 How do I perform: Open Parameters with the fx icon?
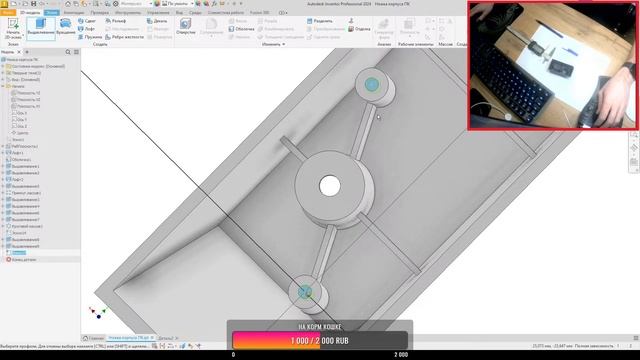click(x=214, y=4)
